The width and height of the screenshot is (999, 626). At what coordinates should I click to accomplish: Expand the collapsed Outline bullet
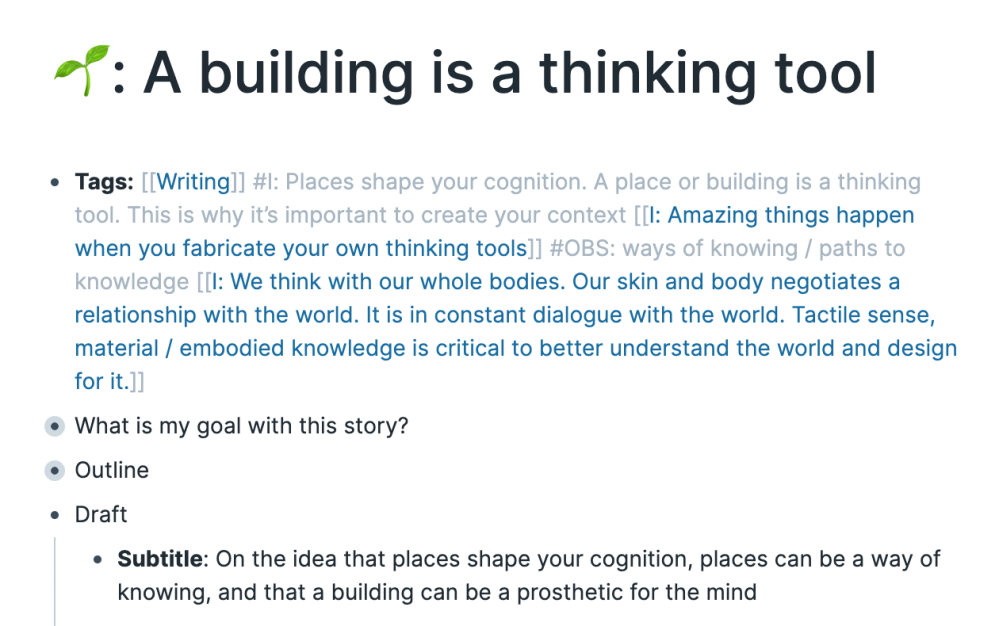click(x=55, y=471)
